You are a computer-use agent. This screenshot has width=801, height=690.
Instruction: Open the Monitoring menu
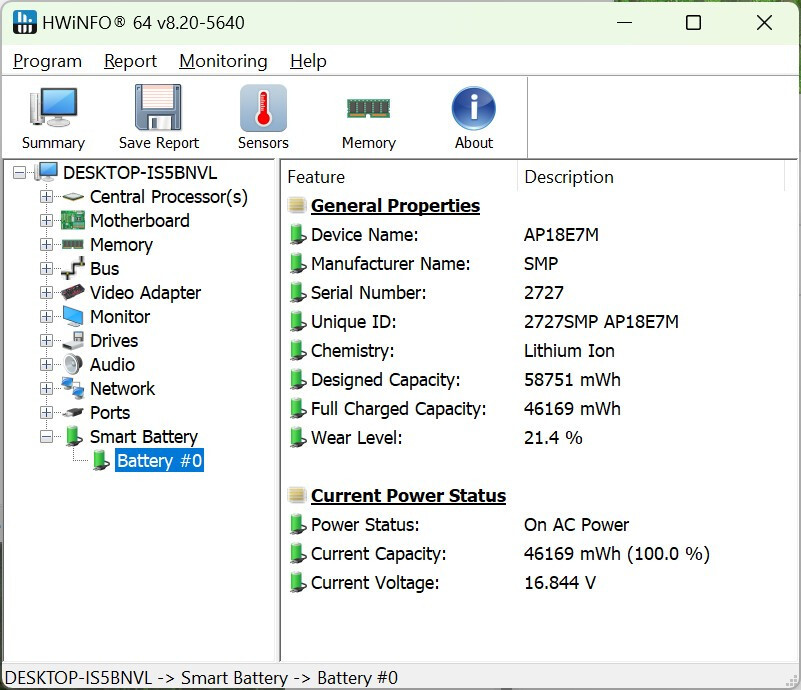point(223,61)
